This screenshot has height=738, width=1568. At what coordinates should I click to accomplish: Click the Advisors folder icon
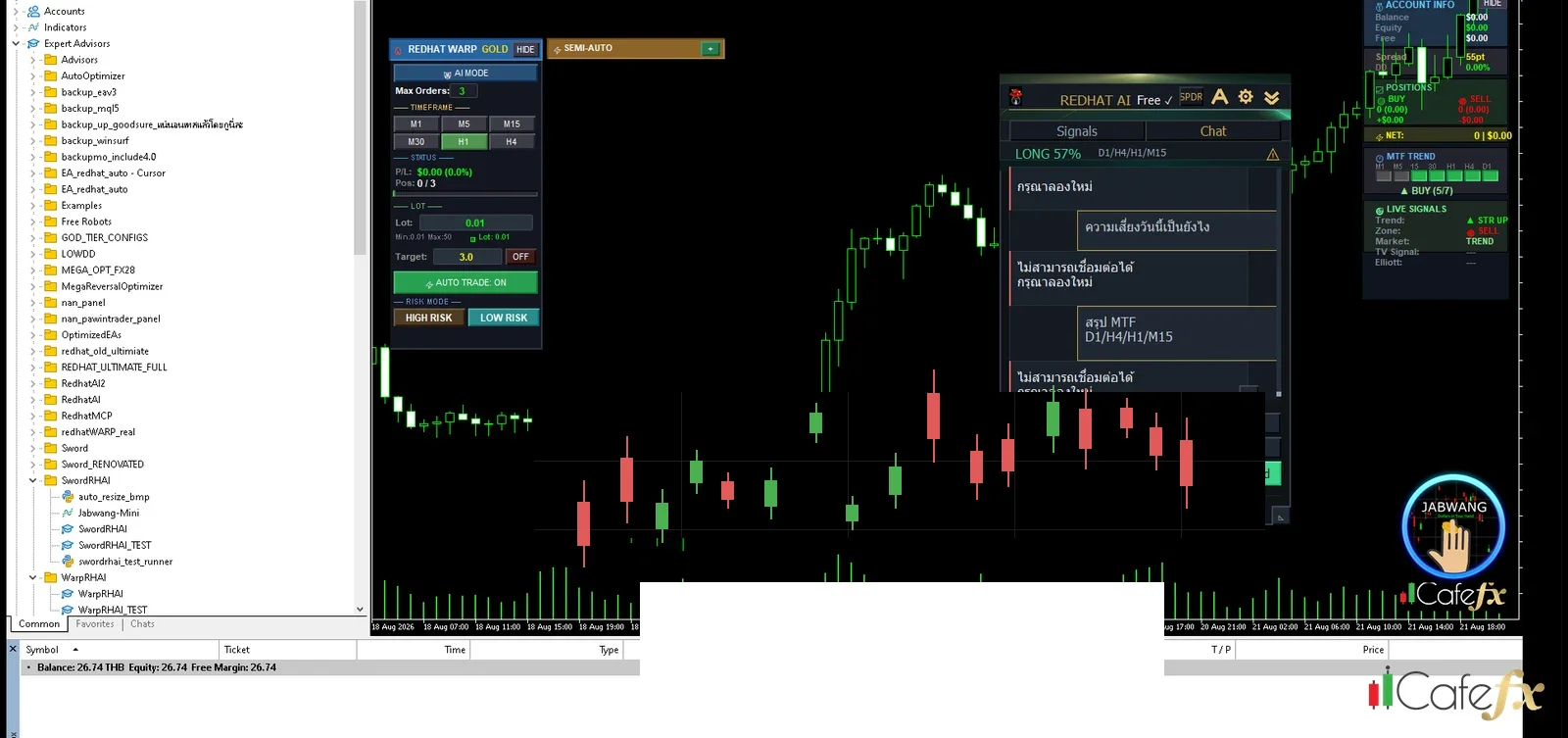[x=51, y=60]
